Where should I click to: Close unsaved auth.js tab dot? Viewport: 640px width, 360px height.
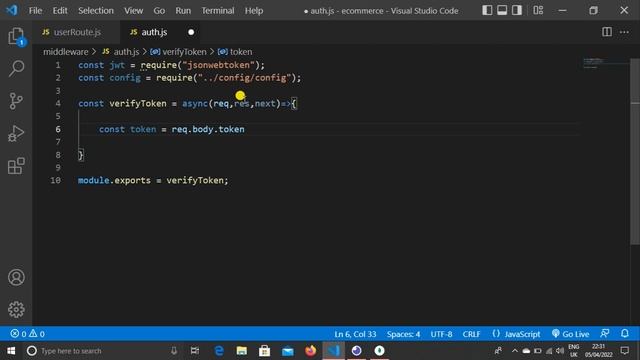[x=191, y=32]
